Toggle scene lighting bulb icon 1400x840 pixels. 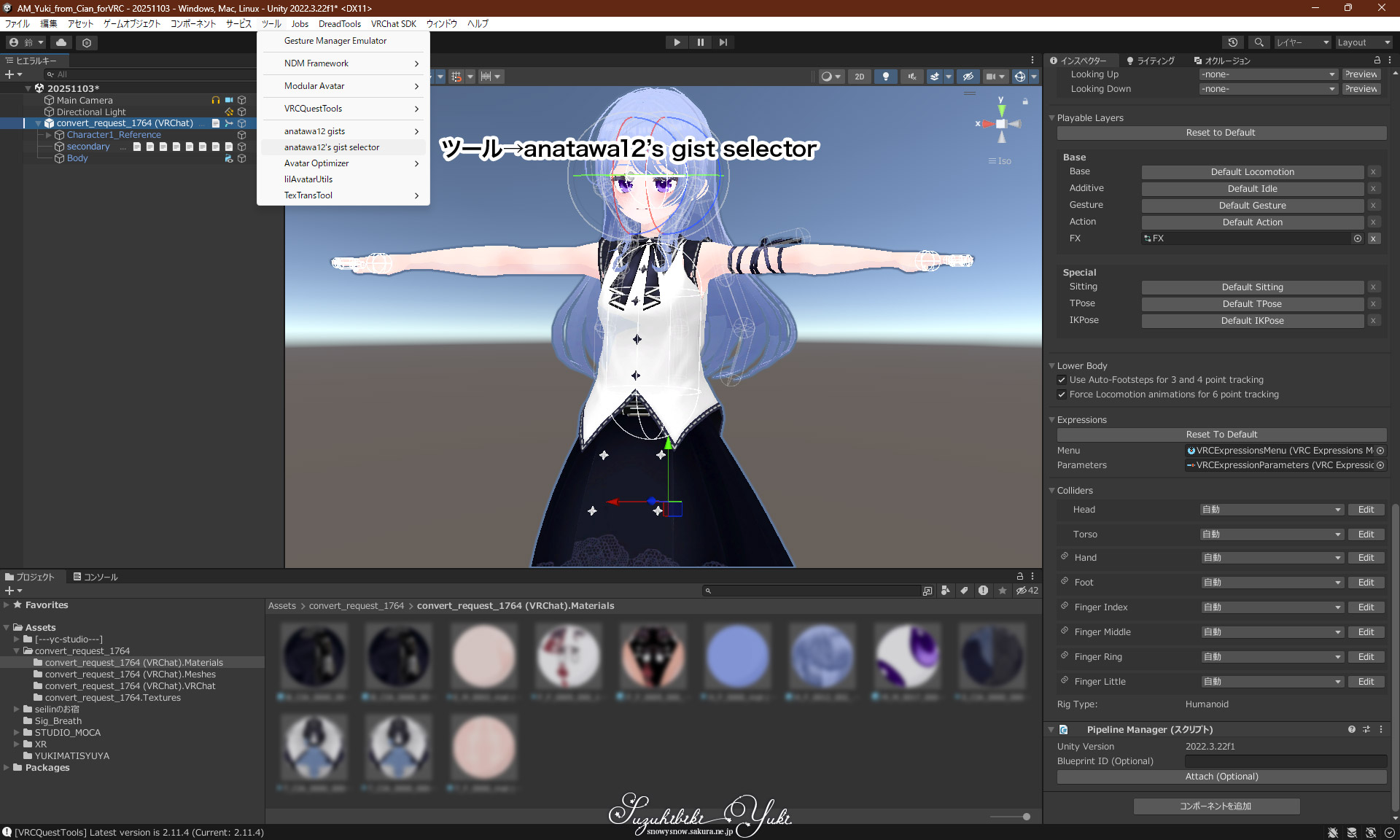point(885,77)
